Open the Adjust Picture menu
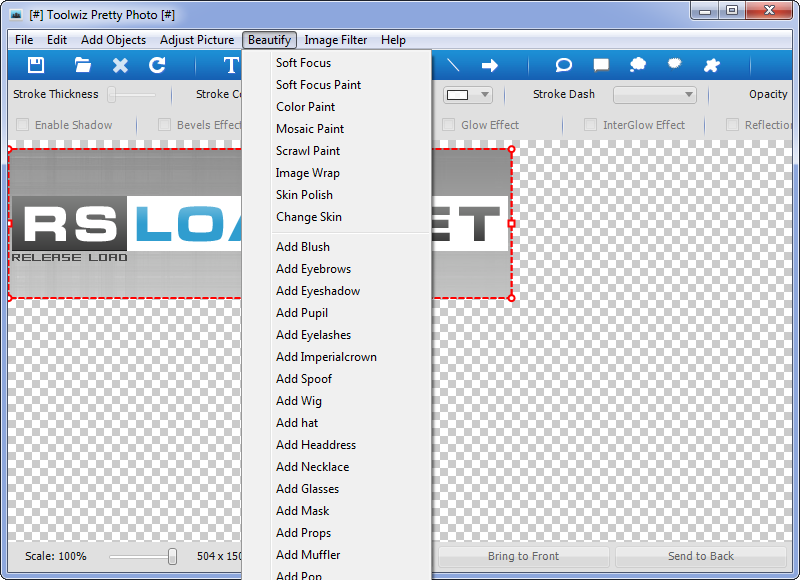The width and height of the screenshot is (800, 580). click(x=197, y=40)
